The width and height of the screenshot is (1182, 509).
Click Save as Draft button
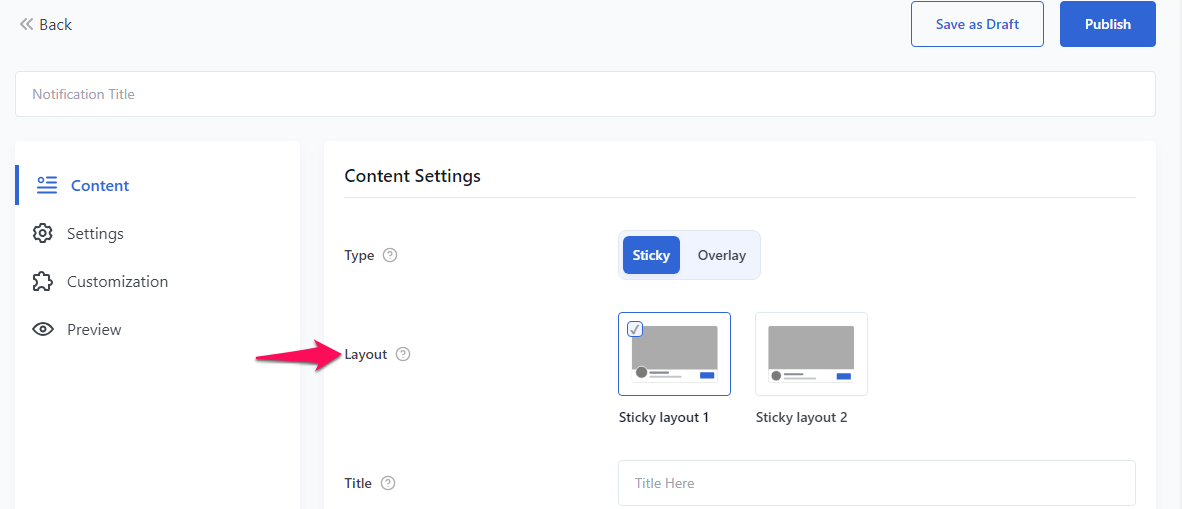pos(977,24)
